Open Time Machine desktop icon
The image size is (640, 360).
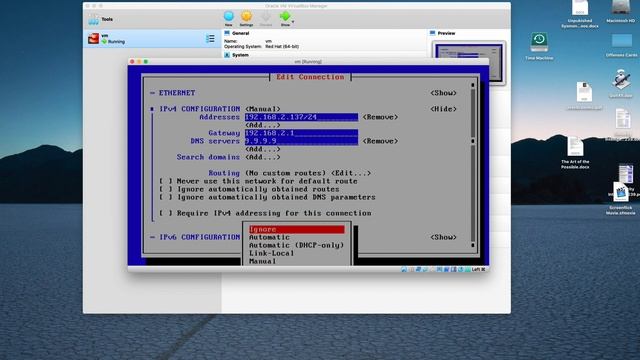[539, 42]
